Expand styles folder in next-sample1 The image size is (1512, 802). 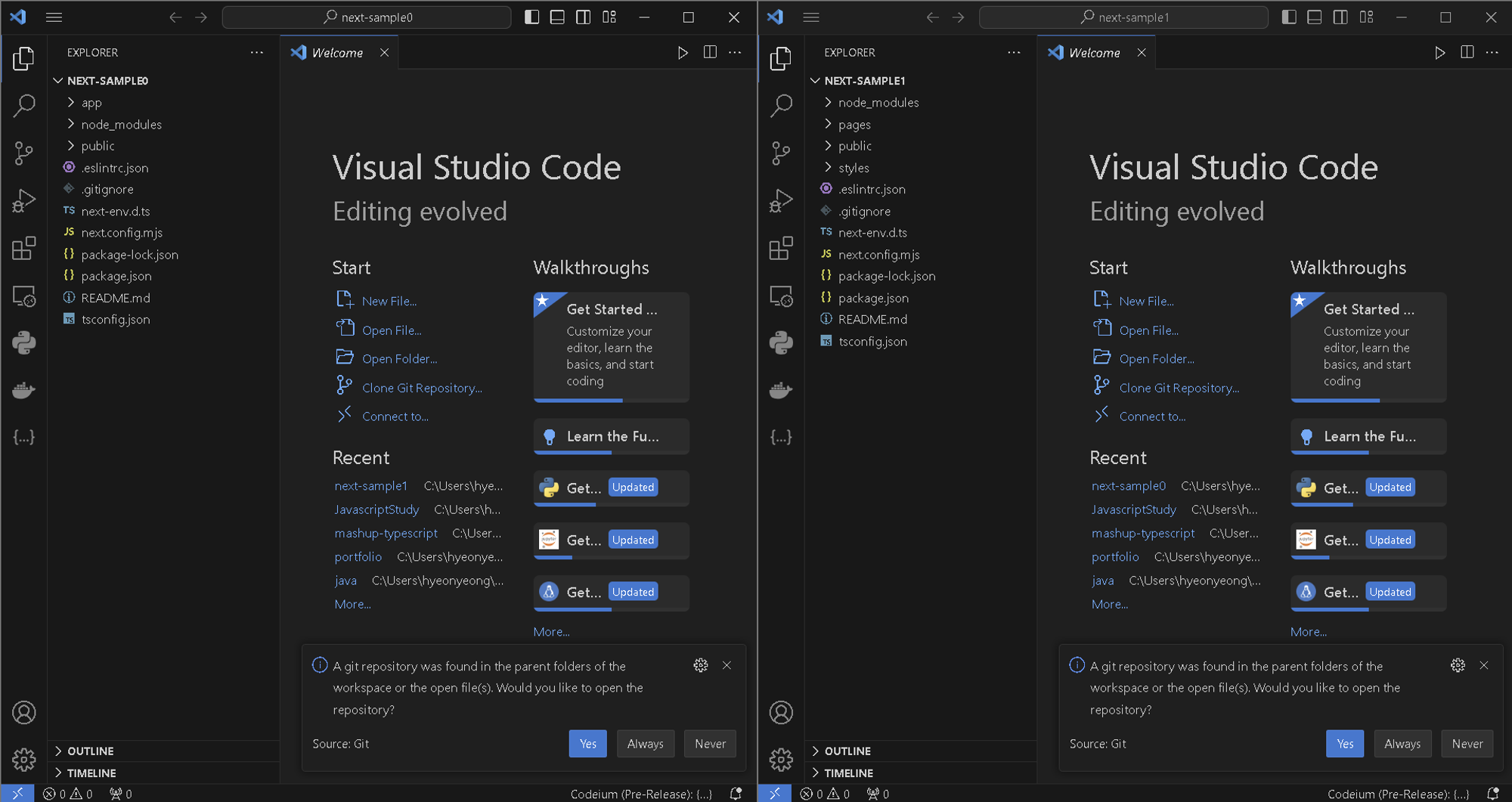click(921, 168)
